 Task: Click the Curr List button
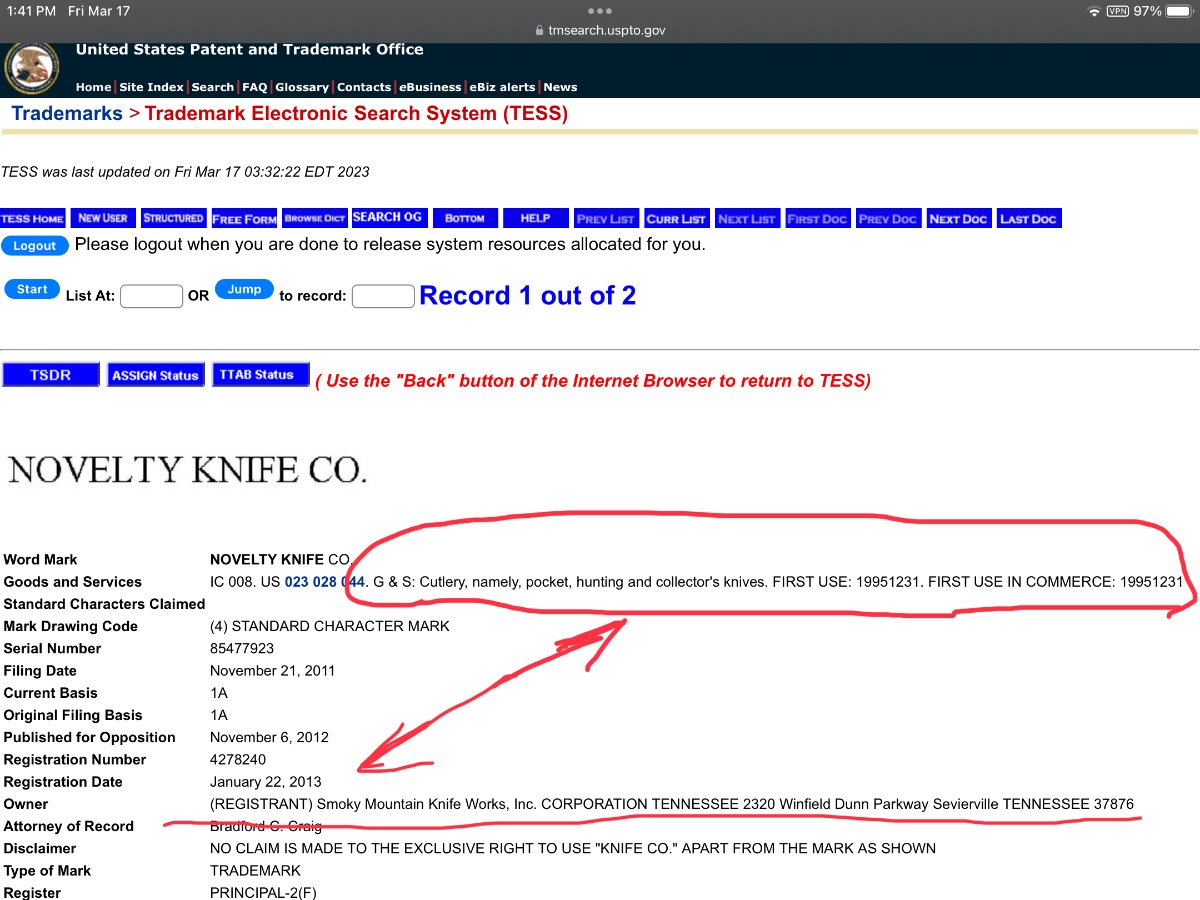[x=677, y=218]
